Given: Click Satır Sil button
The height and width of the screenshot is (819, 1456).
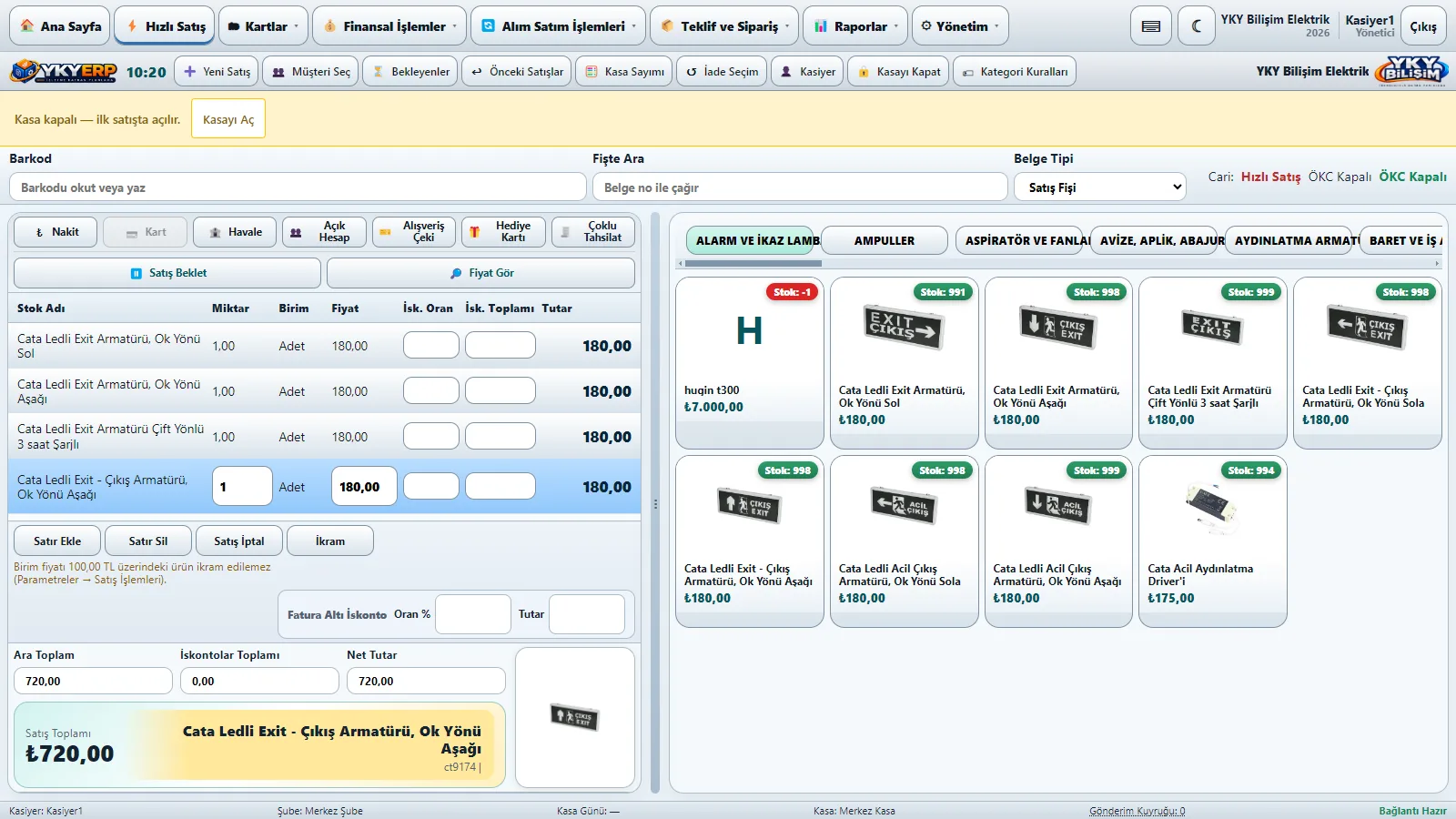Looking at the screenshot, I should [x=148, y=541].
